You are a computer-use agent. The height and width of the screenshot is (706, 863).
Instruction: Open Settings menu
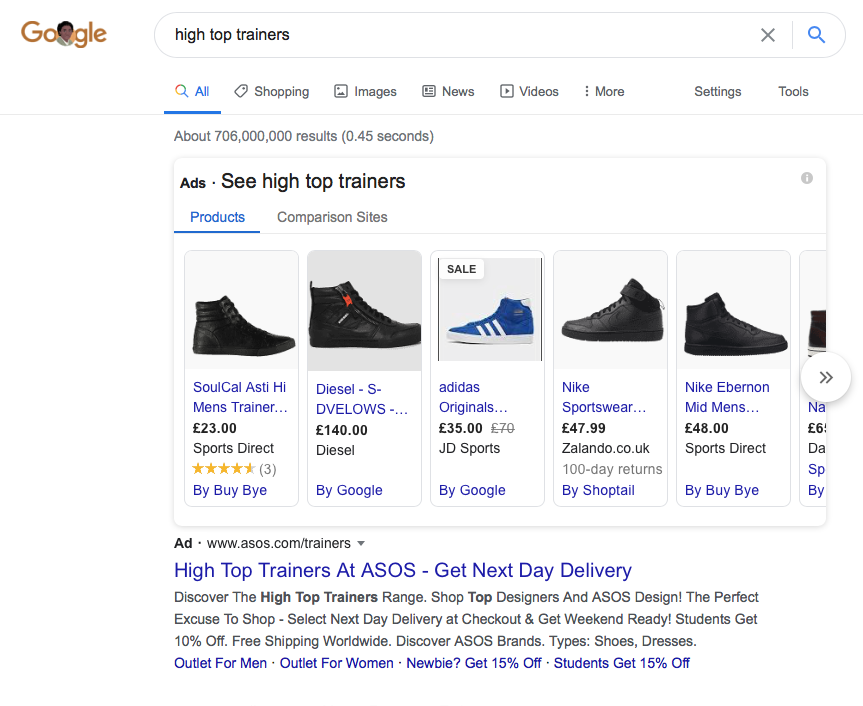[717, 91]
